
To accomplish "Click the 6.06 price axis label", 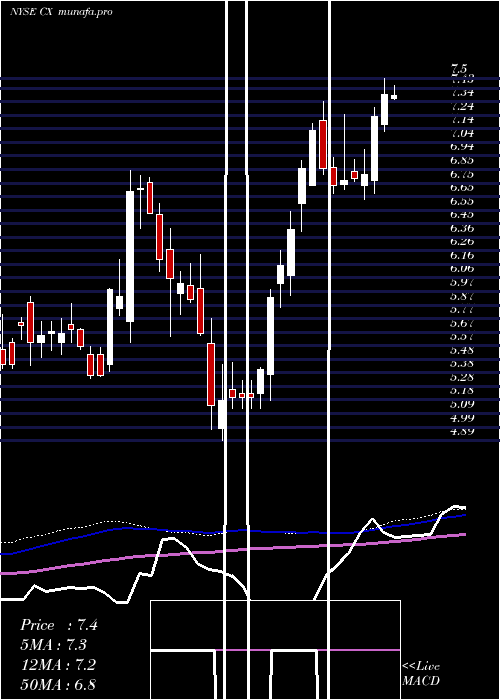I will (x=462, y=268).
